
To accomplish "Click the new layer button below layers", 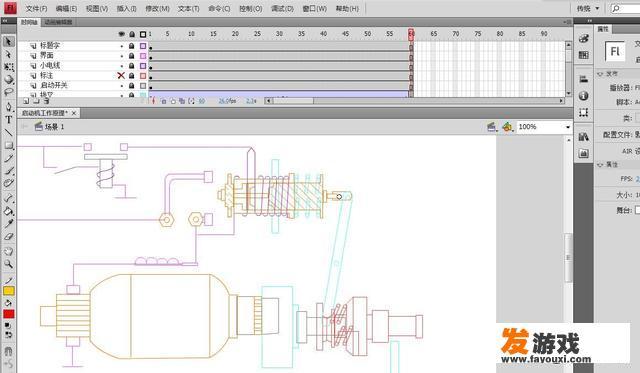I will point(26,101).
